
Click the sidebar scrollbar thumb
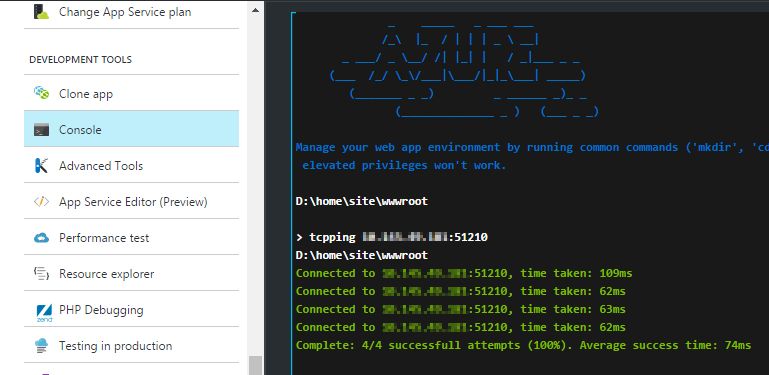pyautogui.click(x=255, y=366)
